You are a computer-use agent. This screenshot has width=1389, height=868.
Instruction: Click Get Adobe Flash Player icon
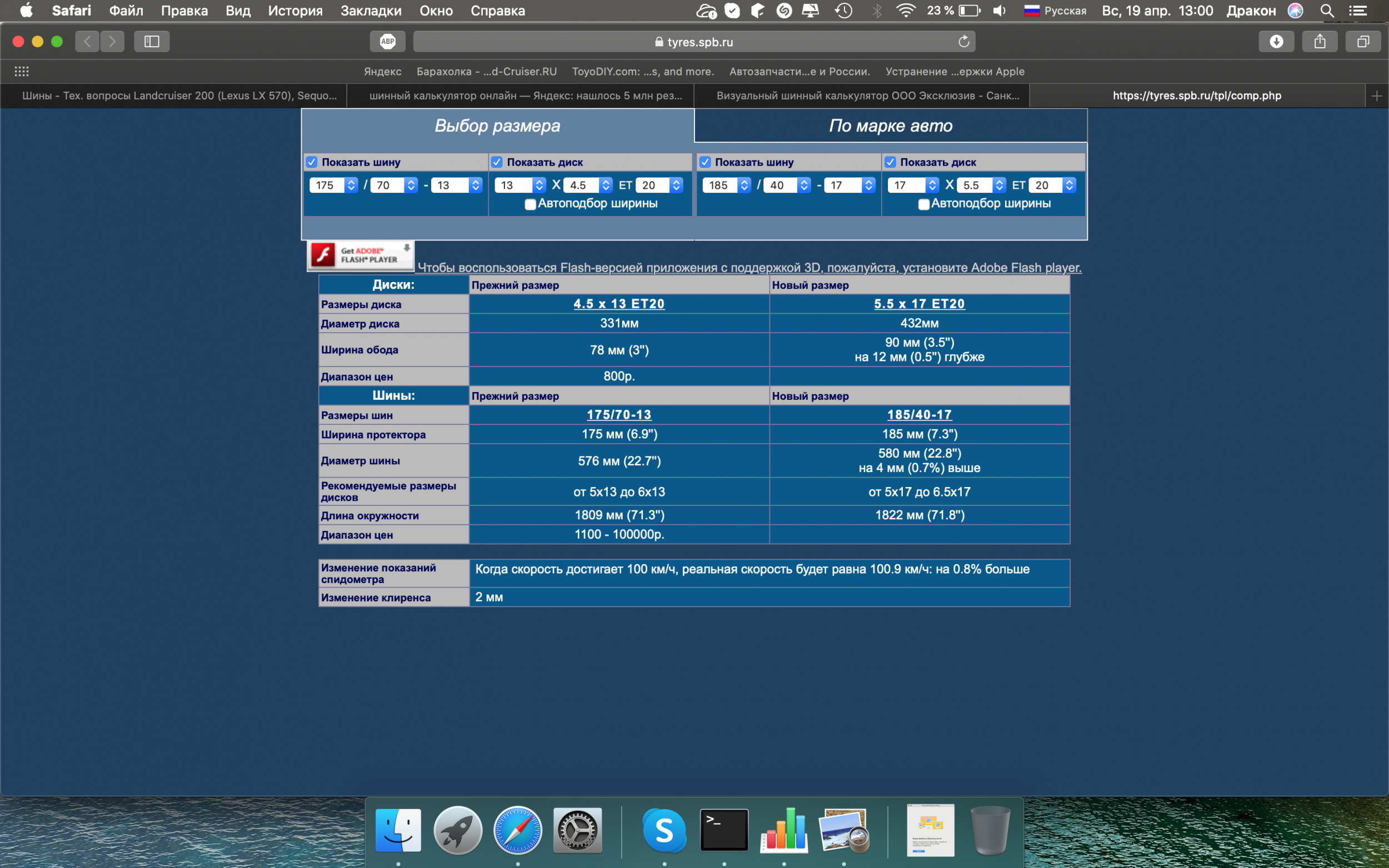(x=361, y=255)
